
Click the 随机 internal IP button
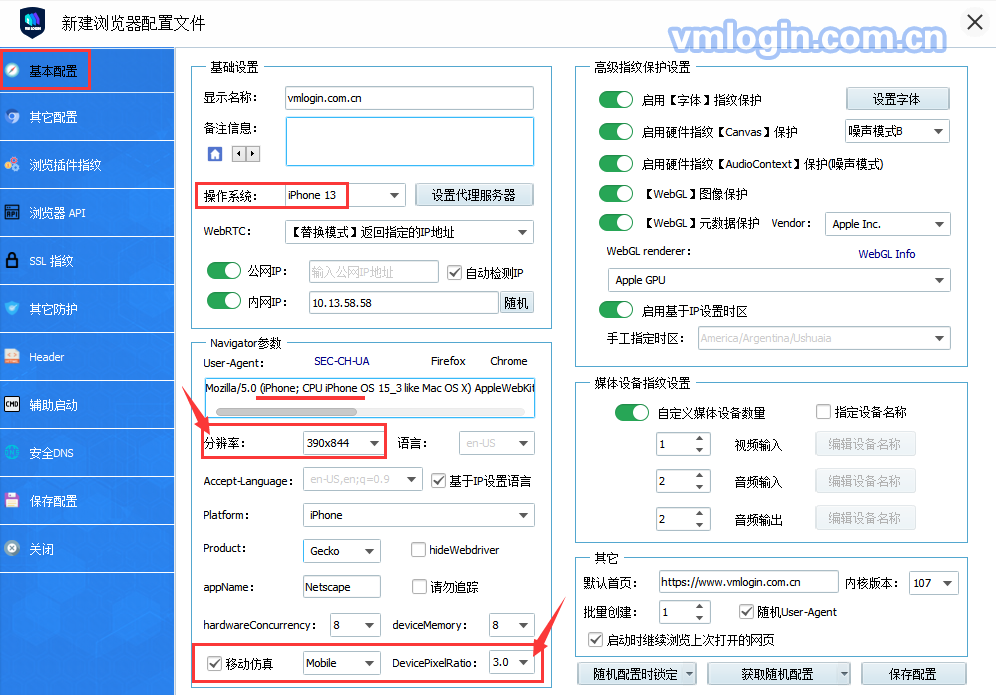pos(516,303)
